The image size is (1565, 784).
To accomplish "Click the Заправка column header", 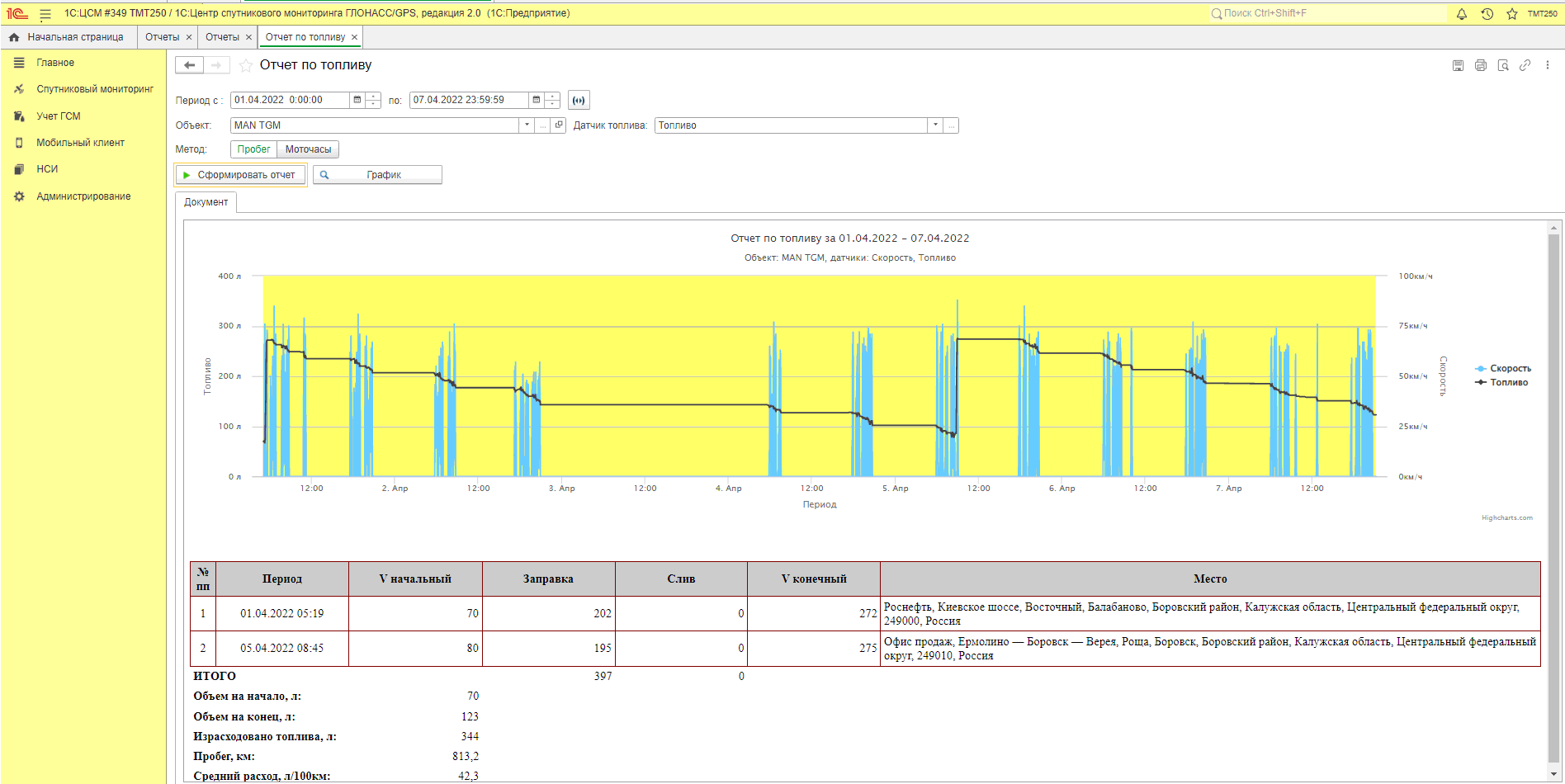I will [x=548, y=579].
